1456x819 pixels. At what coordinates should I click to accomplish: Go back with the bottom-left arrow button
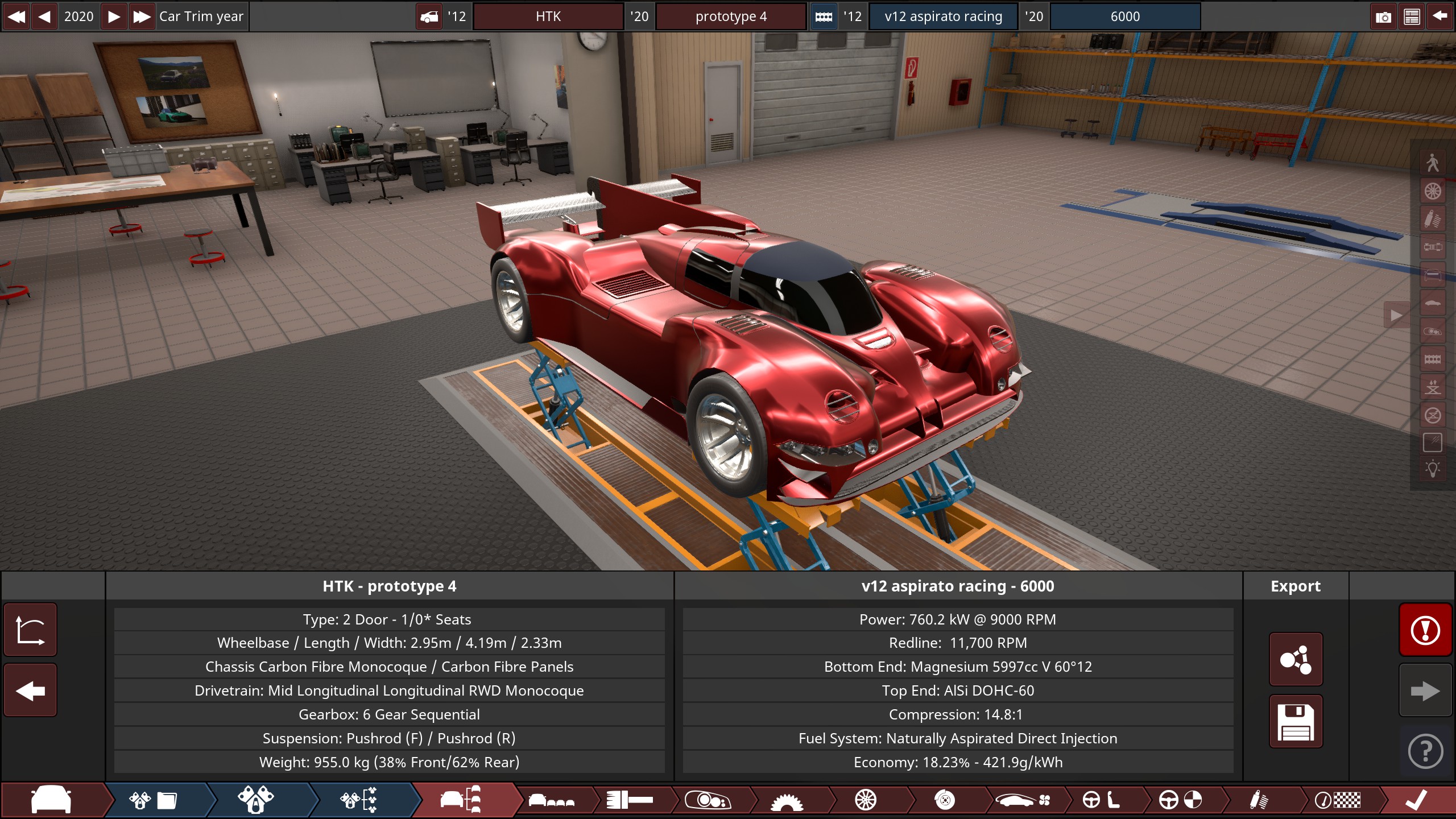30,690
